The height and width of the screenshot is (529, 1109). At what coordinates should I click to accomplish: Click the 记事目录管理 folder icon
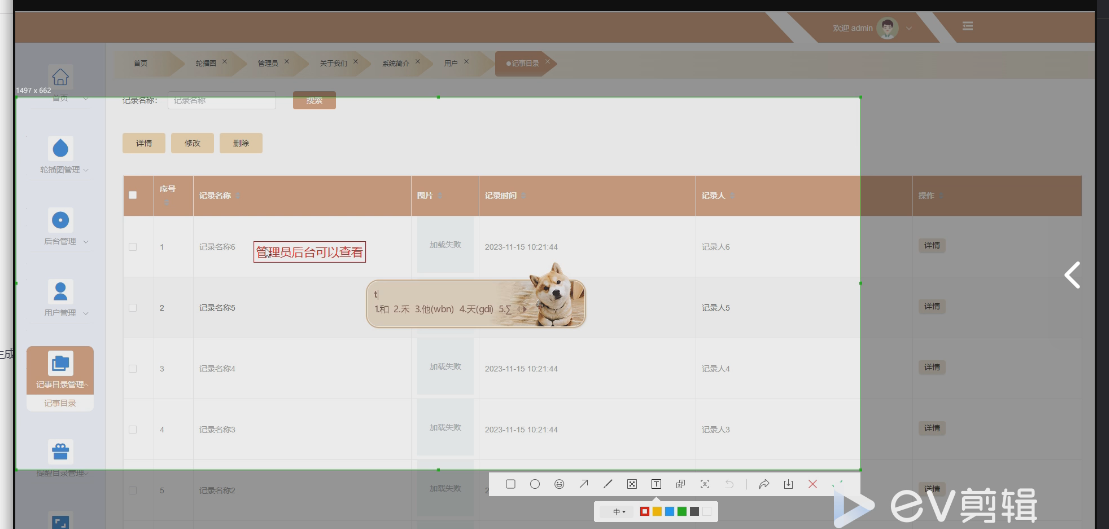click(61, 364)
